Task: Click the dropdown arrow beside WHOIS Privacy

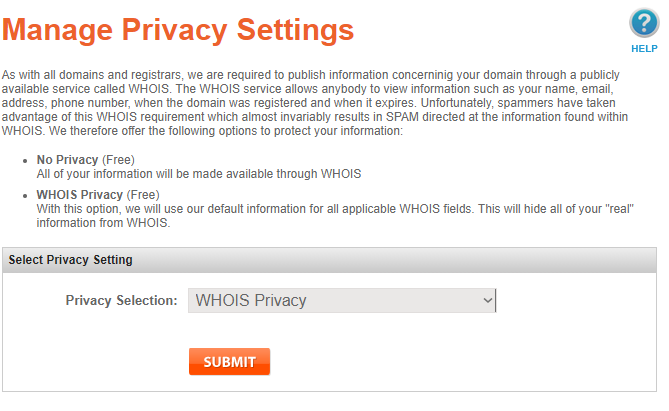Action: tap(487, 300)
